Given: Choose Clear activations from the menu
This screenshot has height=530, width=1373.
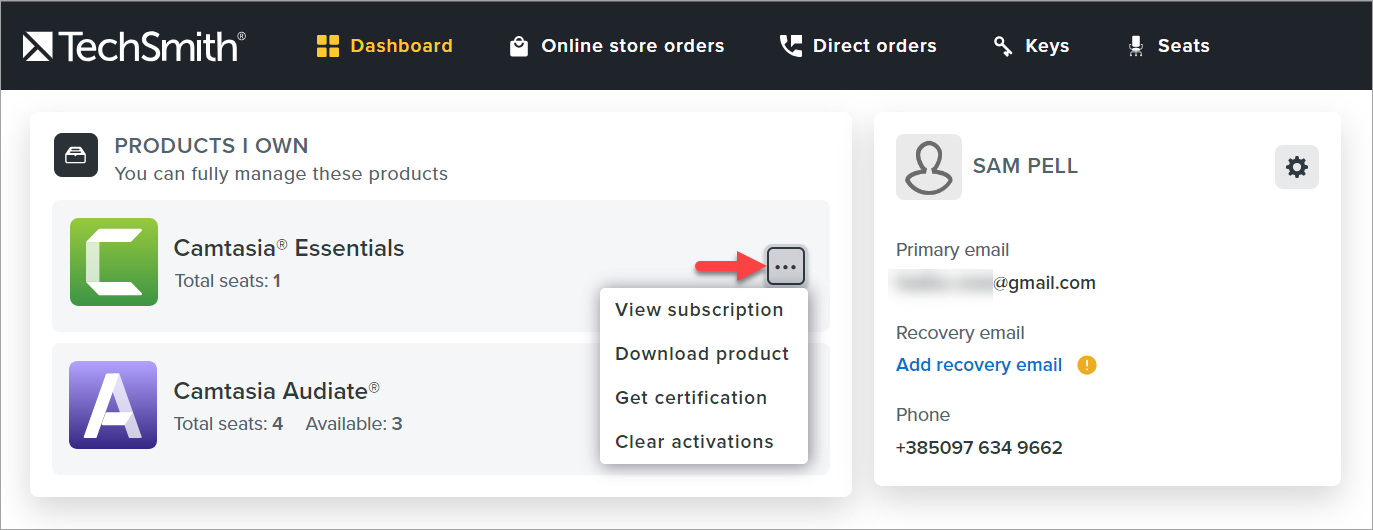Looking at the screenshot, I should click(x=694, y=442).
